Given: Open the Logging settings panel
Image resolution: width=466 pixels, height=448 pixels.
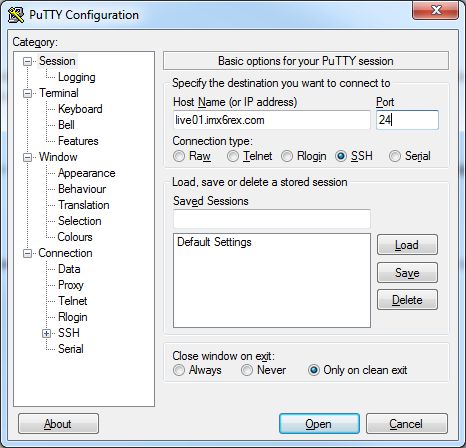Looking at the screenshot, I should pyautogui.click(x=77, y=77).
